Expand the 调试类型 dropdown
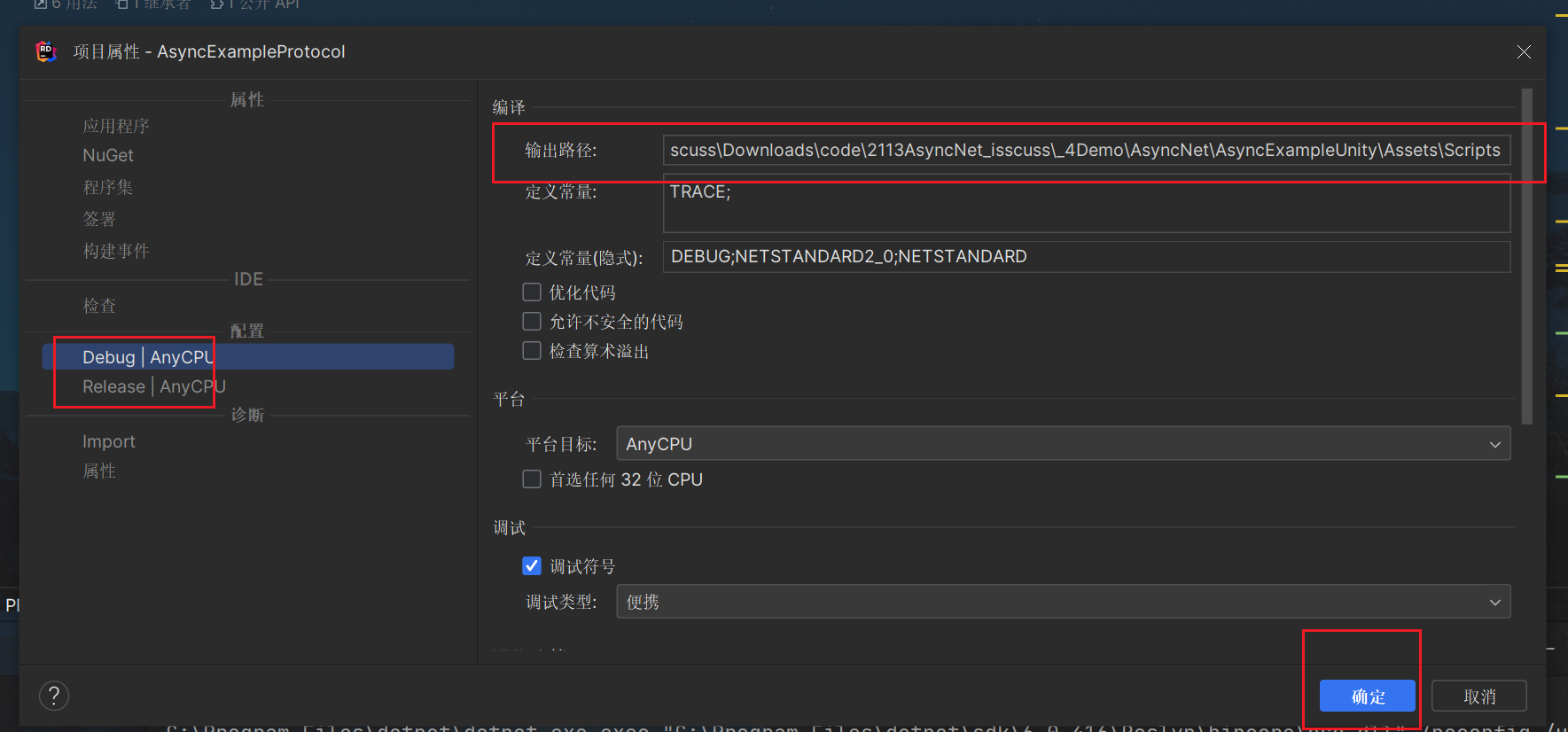The height and width of the screenshot is (732, 1568). pos(1062,602)
